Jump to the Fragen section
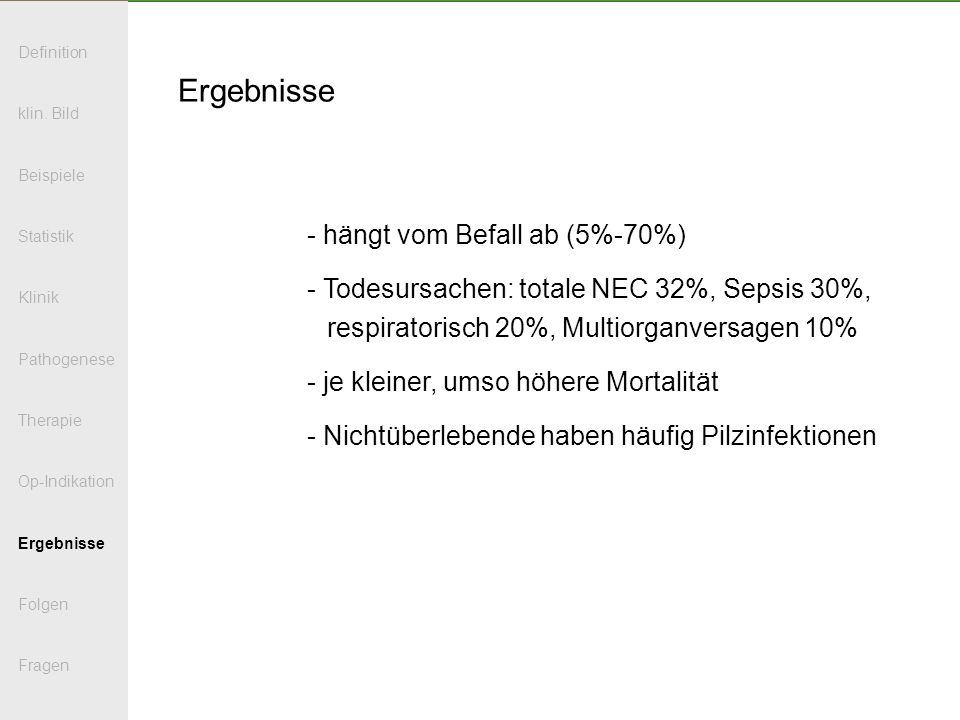 click(43, 666)
